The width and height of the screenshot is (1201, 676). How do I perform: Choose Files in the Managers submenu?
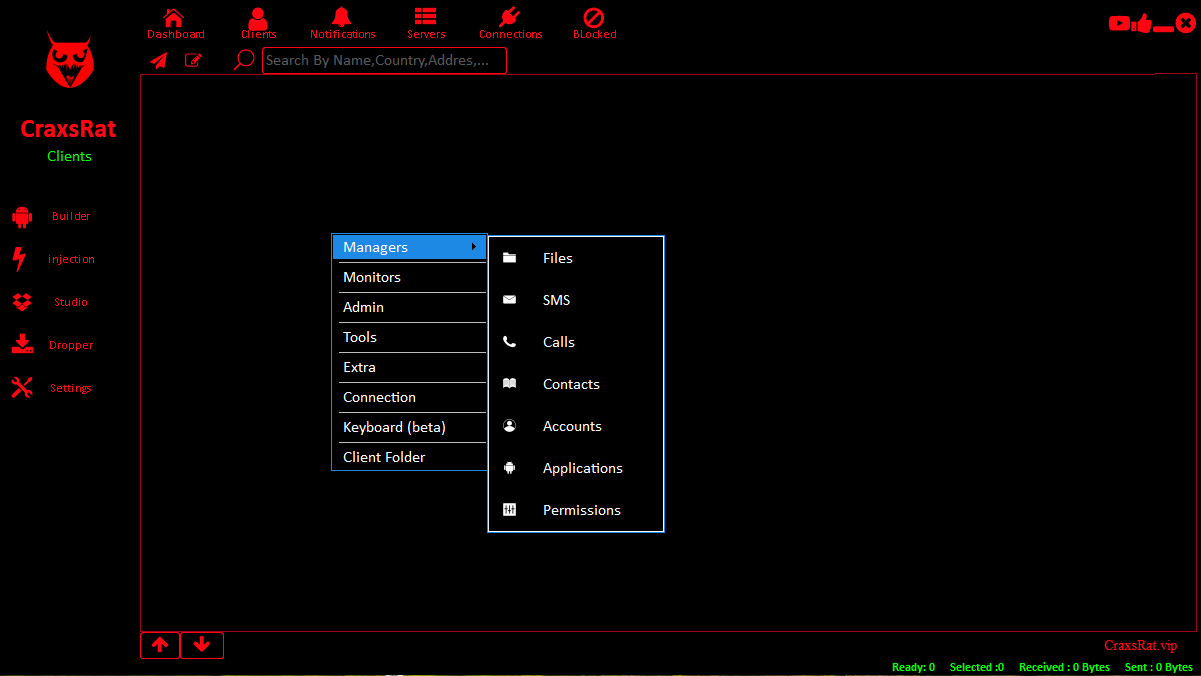point(576,258)
